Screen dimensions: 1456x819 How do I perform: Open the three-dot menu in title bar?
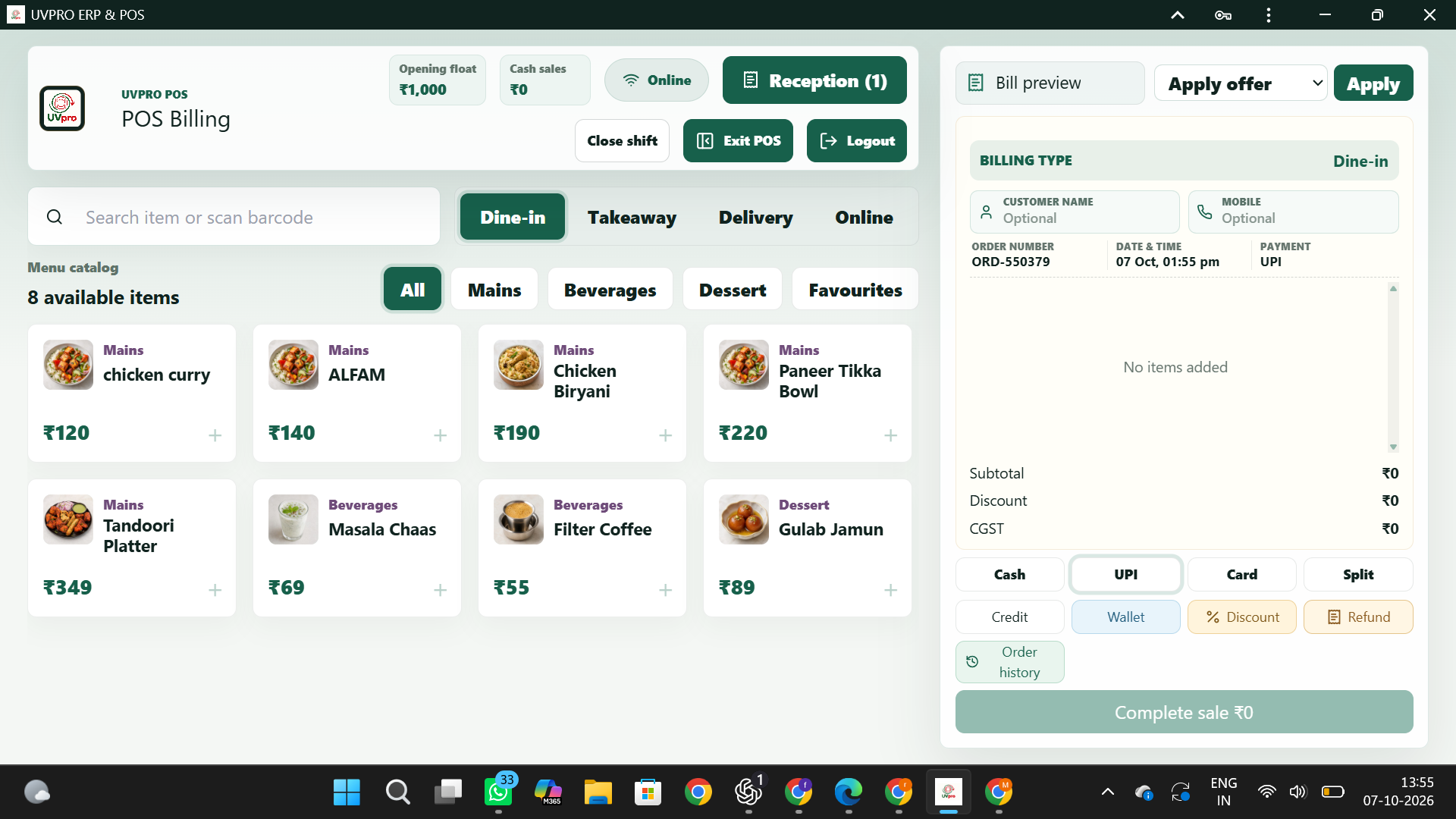pyautogui.click(x=1268, y=15)
